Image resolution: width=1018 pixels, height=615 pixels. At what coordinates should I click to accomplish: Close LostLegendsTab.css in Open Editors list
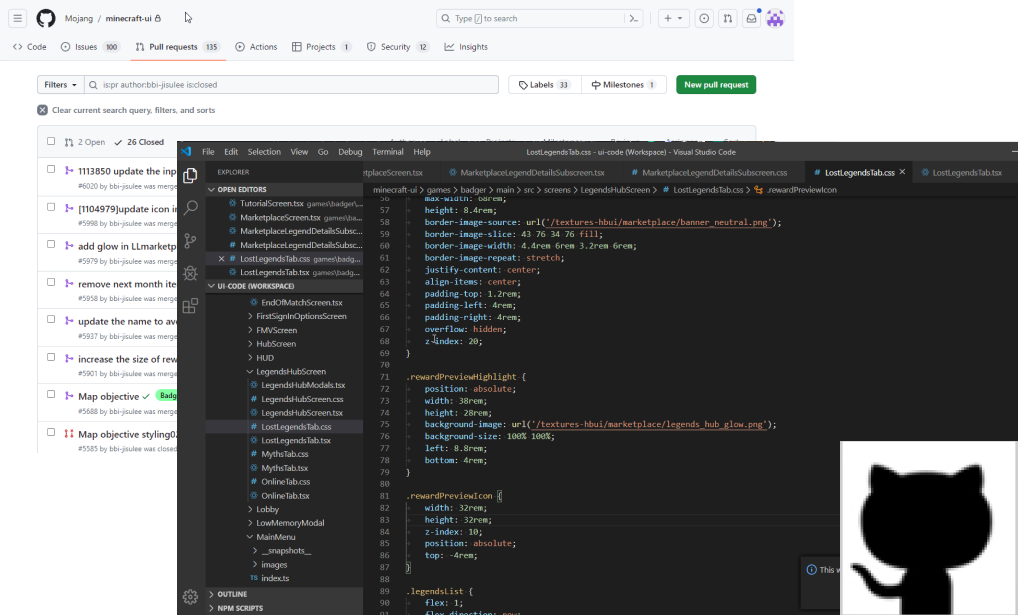(221, 258)
